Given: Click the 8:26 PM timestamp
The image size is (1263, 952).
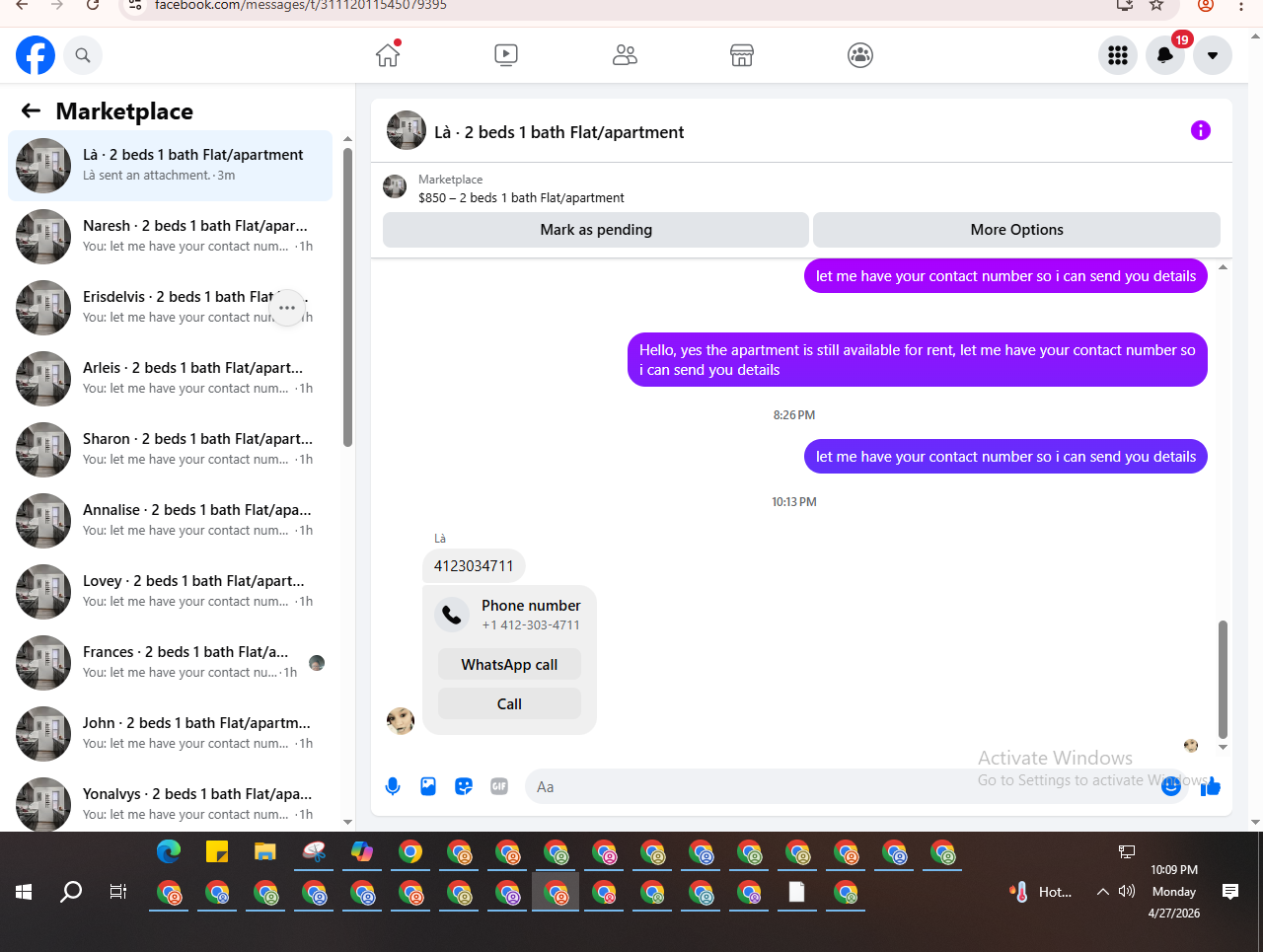Looking at the screenshot, I should pos(794,415).
